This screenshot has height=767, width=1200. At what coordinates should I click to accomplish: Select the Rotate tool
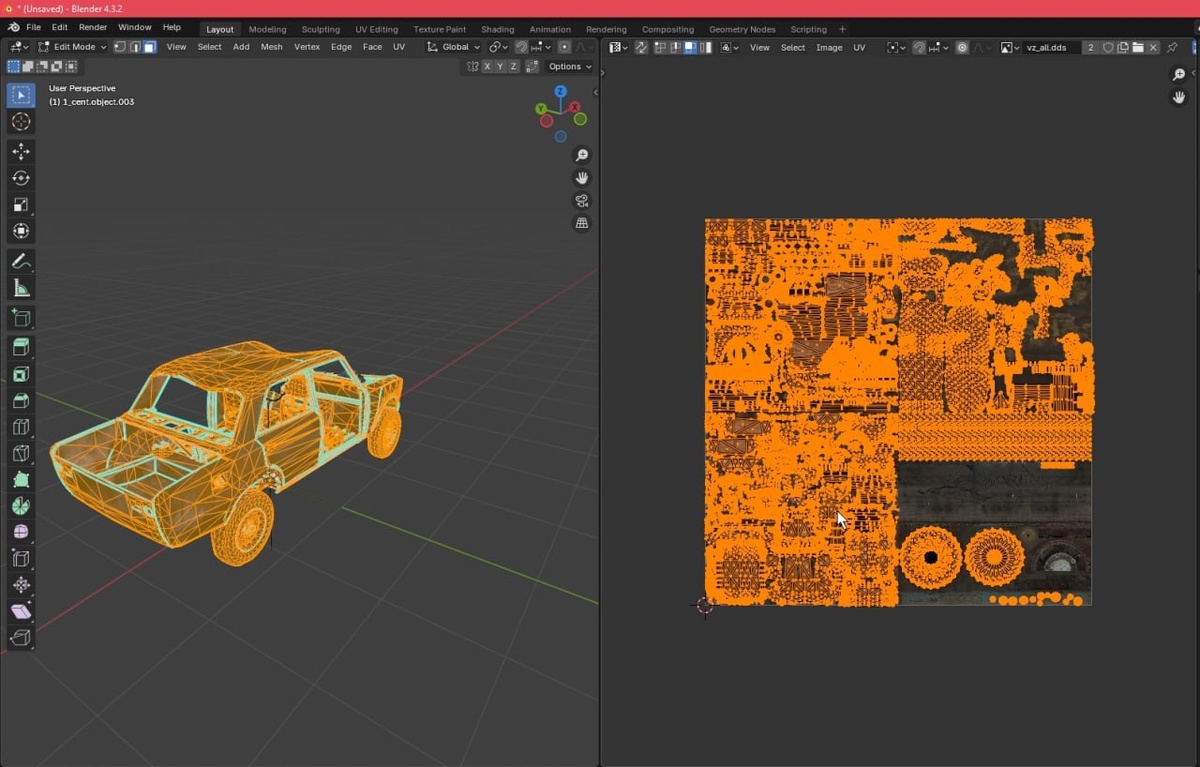21,178
